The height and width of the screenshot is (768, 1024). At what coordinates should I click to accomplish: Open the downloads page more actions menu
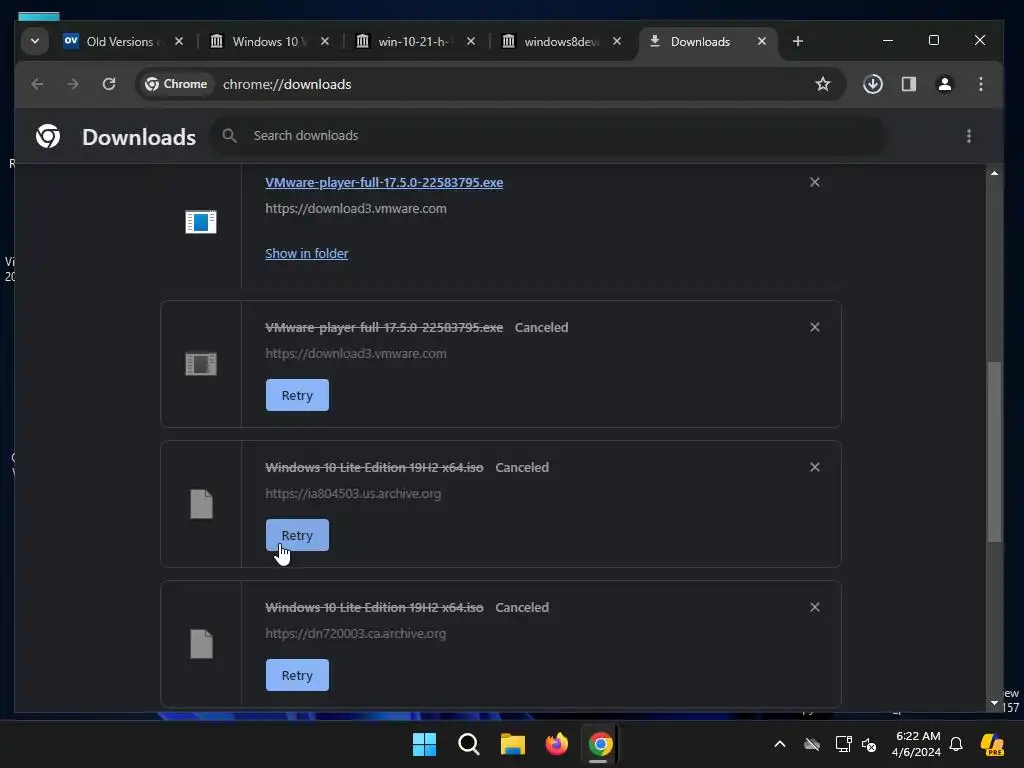tap(968, 136)
